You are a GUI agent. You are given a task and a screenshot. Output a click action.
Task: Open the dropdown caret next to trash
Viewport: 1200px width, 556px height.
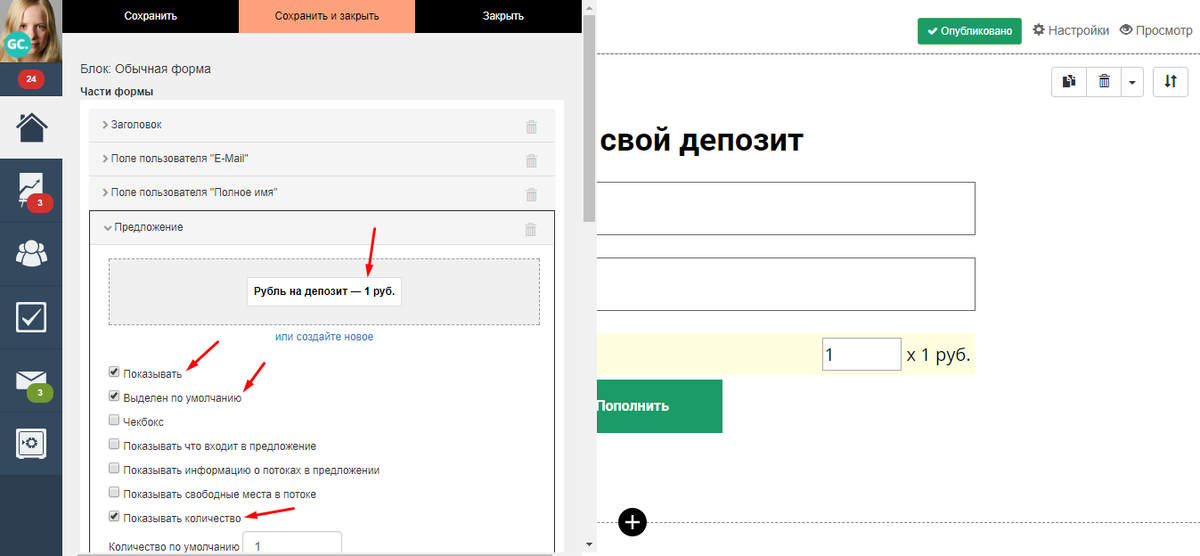tap(1132, 82)
